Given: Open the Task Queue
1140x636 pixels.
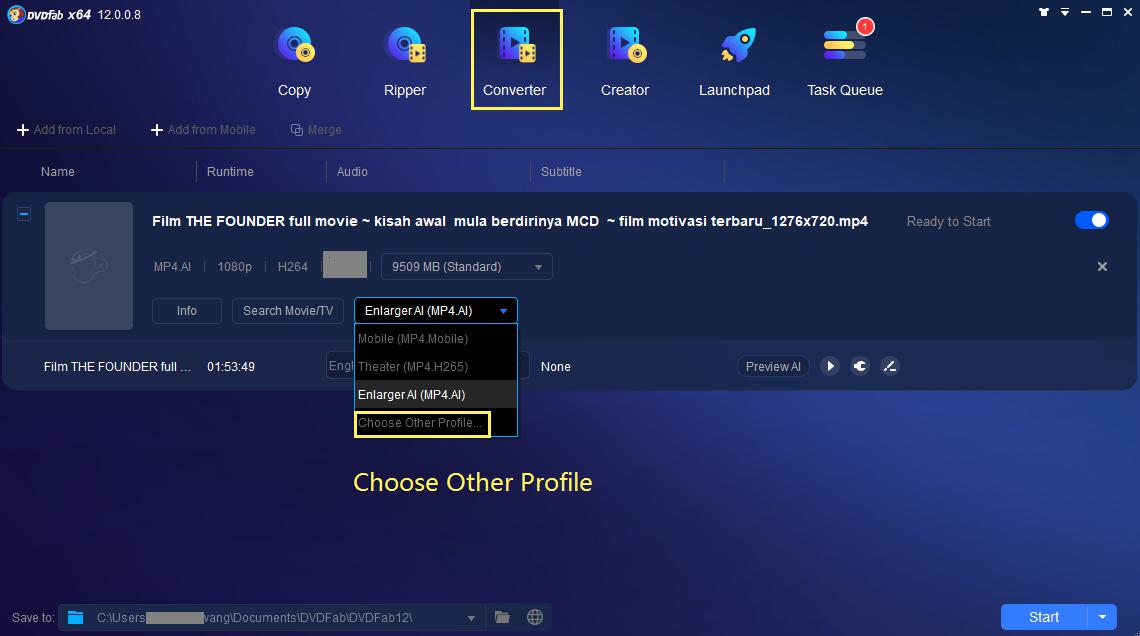Looking at the screenshot, I should pyautogui.click(x=845, y=60).
